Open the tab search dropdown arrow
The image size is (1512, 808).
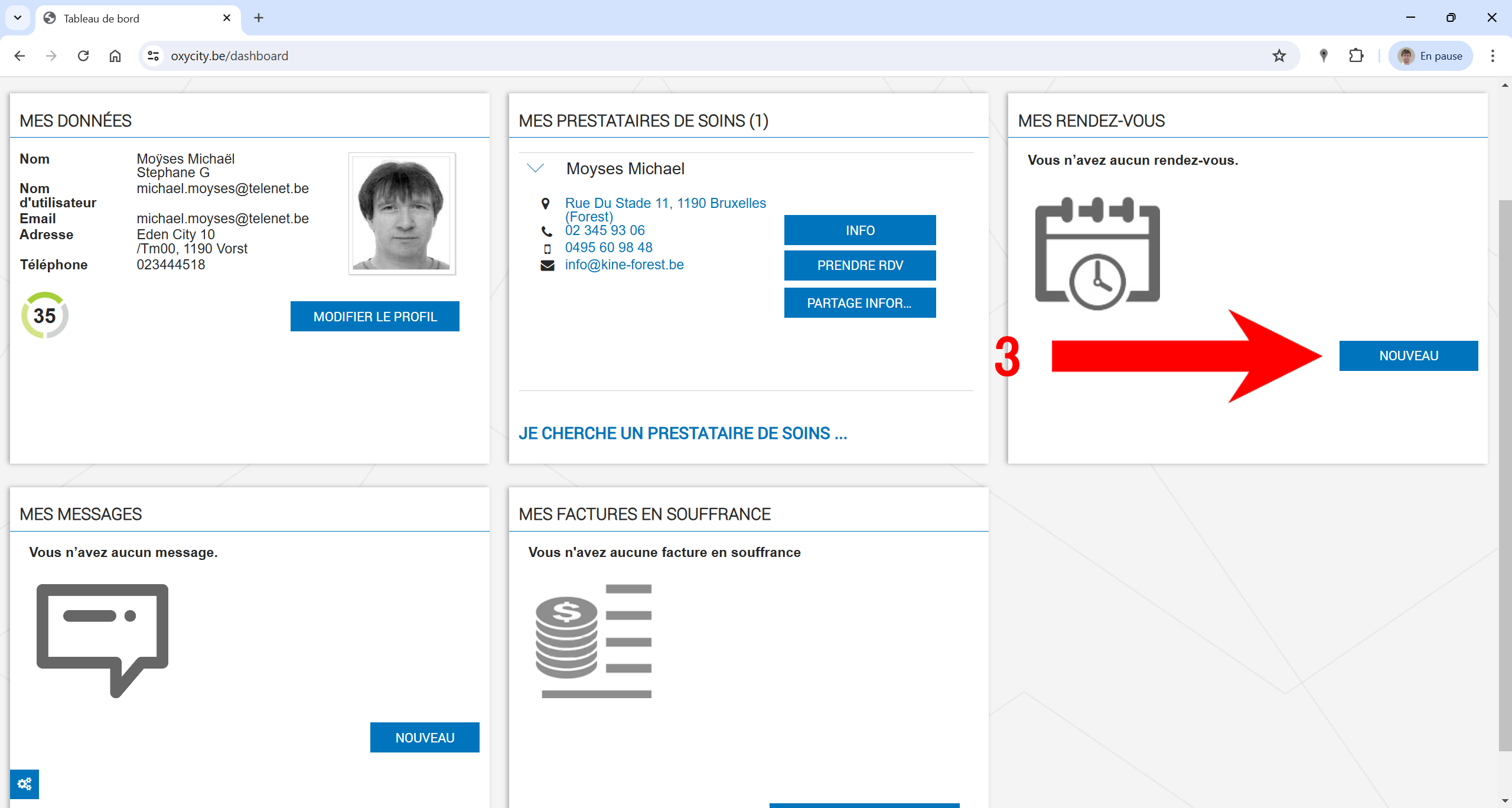[x=18, y=18]
